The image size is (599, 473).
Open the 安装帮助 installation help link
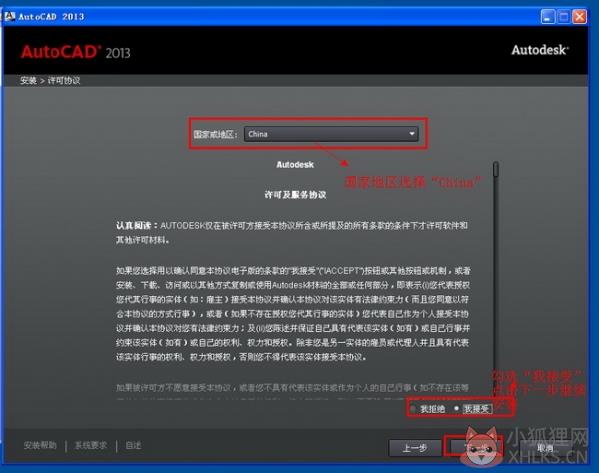(40, 445)
